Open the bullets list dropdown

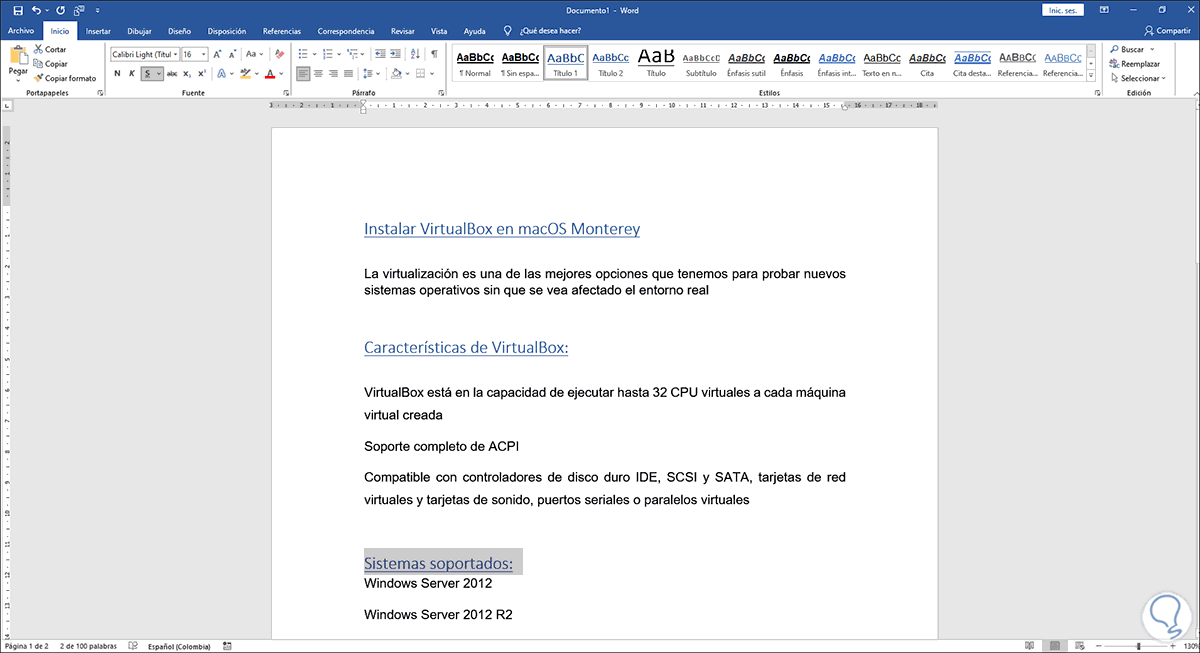point(316,54)
